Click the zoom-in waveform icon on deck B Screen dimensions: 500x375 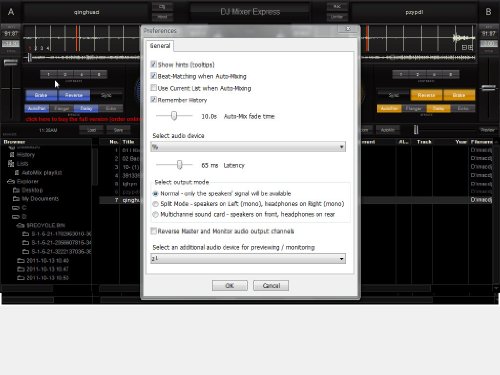point(470,48)
